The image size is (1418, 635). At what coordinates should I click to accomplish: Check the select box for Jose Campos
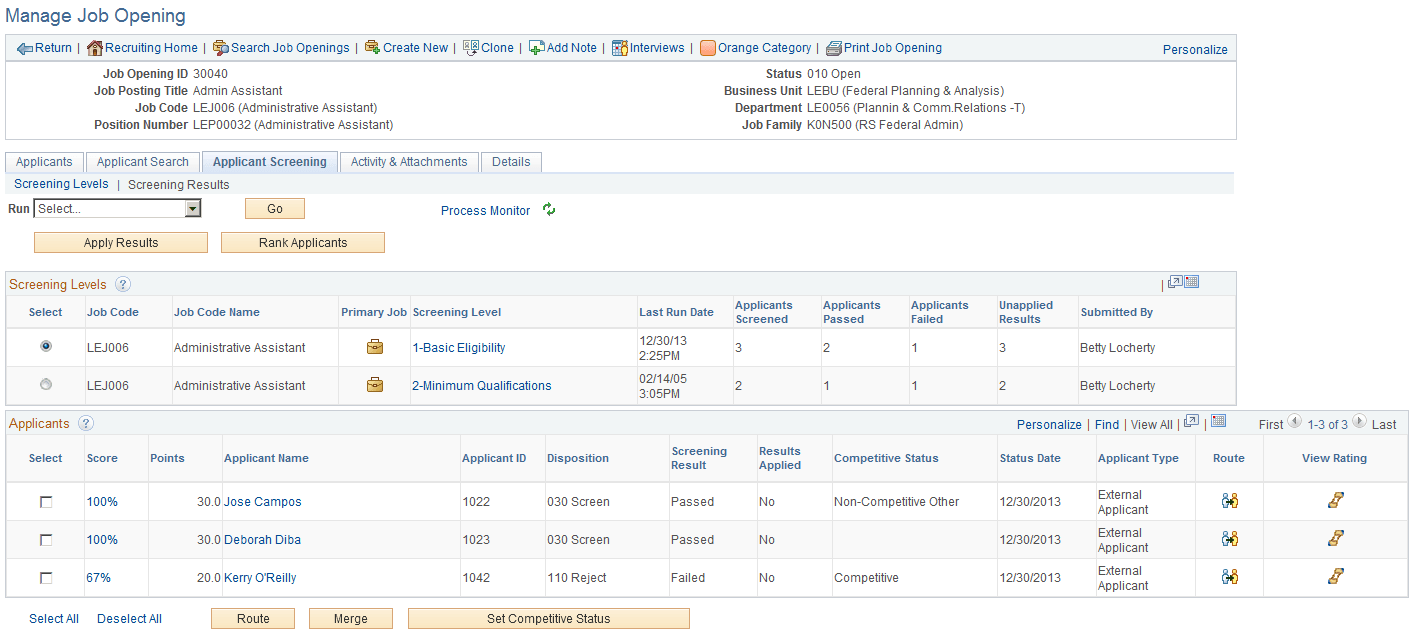point(45,501)
